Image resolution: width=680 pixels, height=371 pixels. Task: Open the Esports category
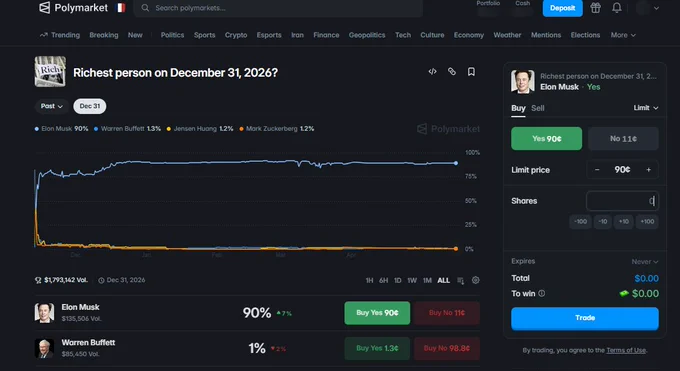pos(269,35)
